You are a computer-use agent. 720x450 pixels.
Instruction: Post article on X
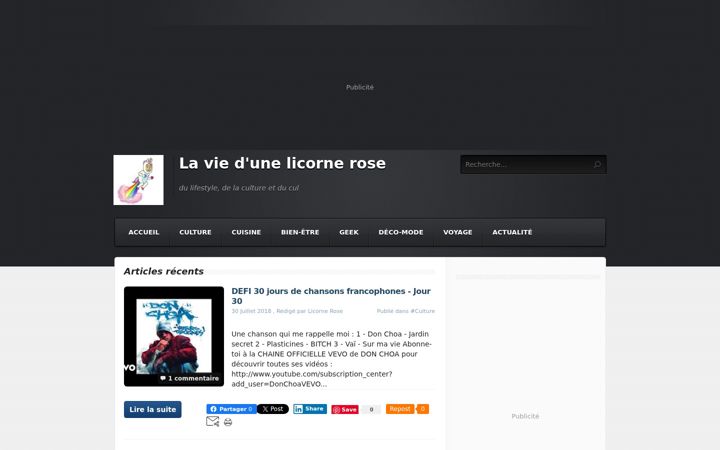pos(273,409)
